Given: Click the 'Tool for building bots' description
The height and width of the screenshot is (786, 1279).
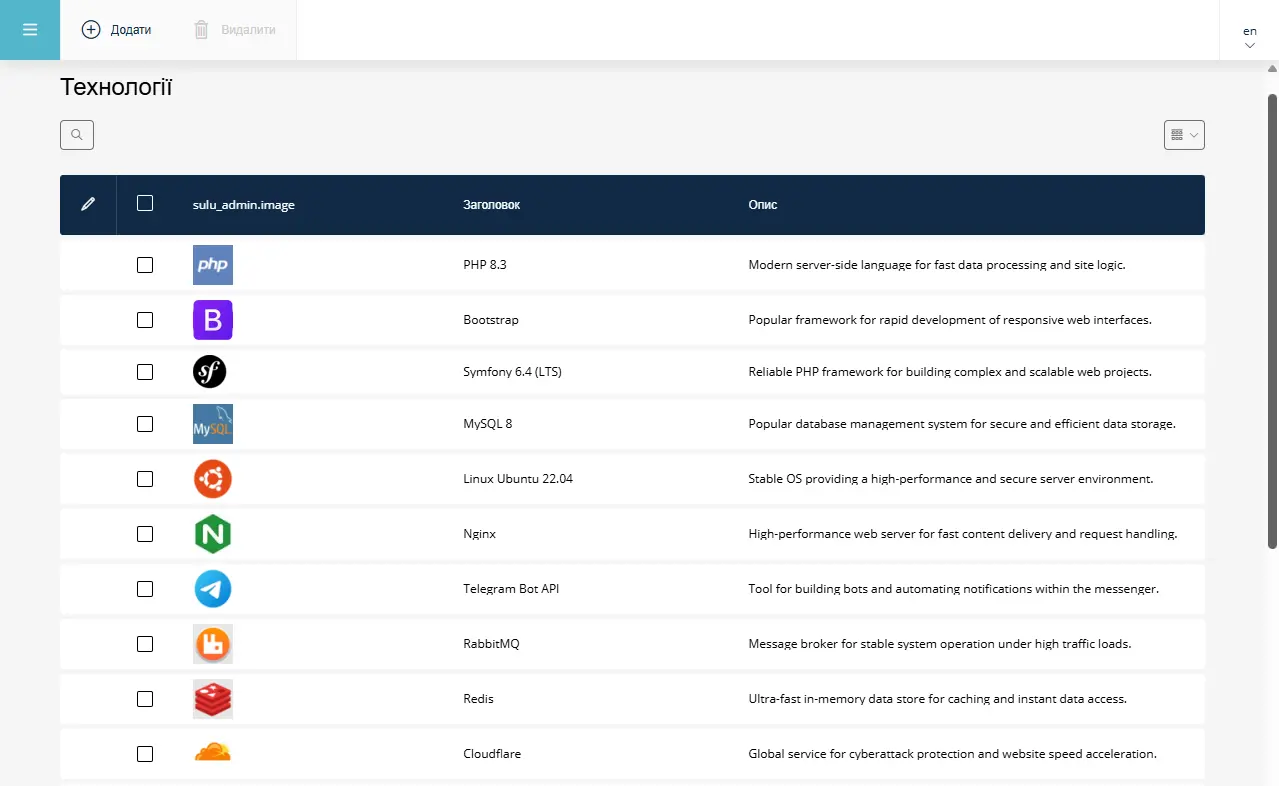Looking at the screenshot, I should point(954,589).
